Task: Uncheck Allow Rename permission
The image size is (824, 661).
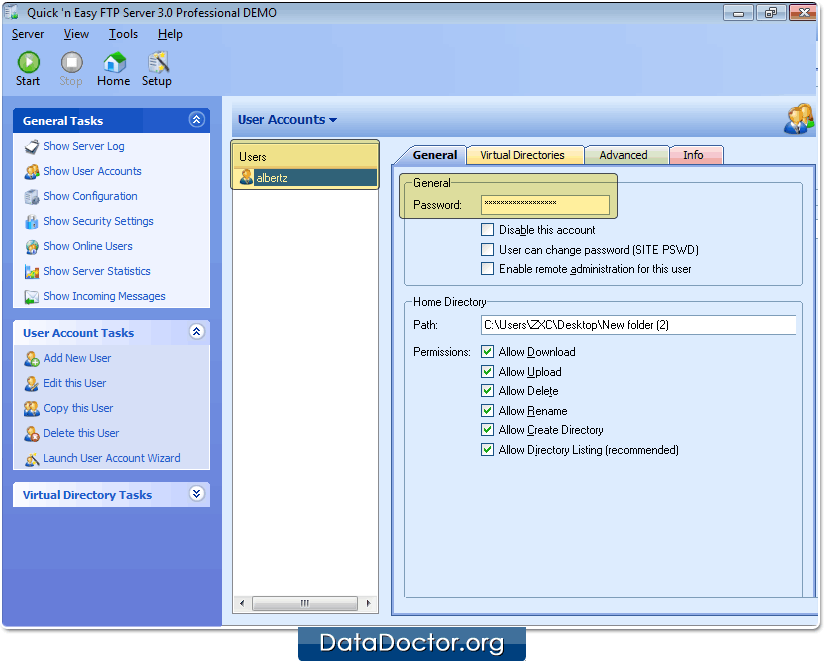Action: tap(487, 410)
